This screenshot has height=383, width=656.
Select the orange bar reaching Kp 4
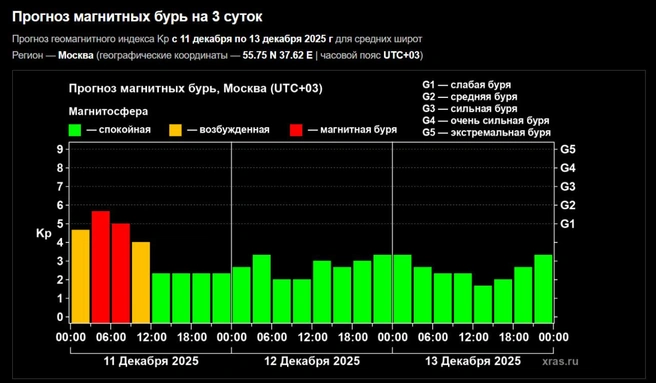click(141, 282)
